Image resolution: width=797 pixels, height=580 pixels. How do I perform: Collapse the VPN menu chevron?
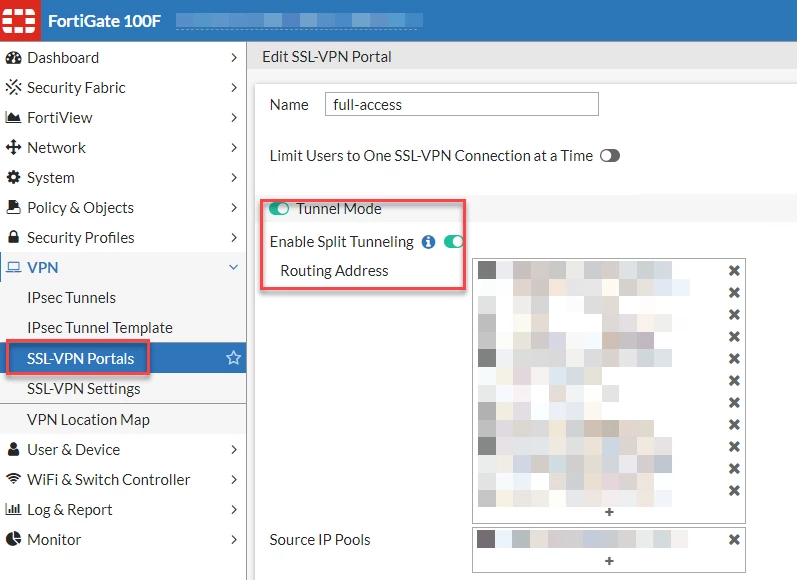(x=233, y=267)
